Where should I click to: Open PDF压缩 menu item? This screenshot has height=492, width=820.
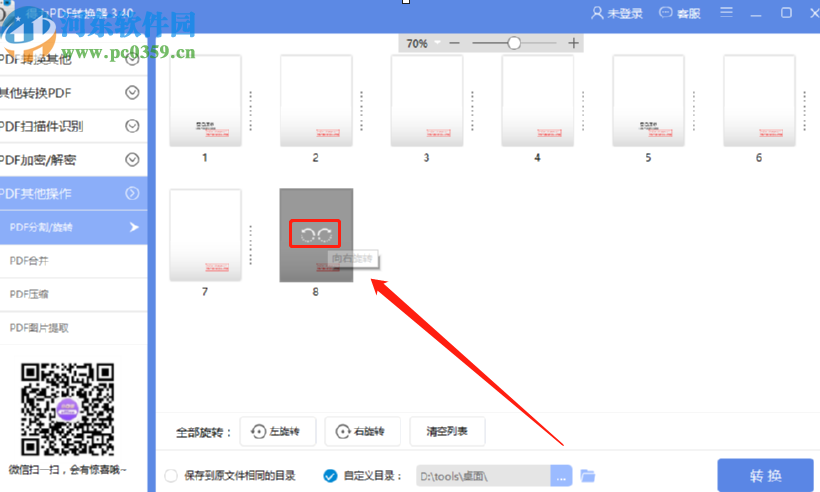(x=73, y=294)
